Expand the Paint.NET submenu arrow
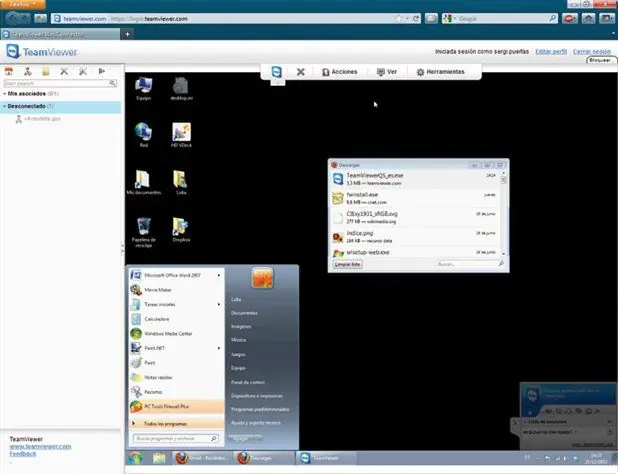 (x=219, y=348)
